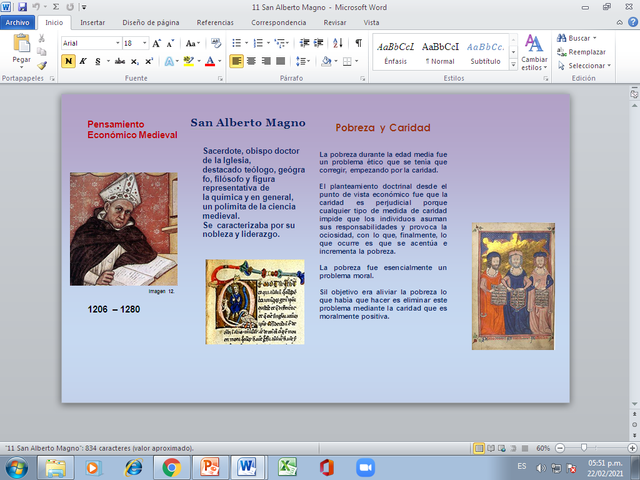Decrease paragraph indent
Viewport: 640px width, 480px height.
click(304, 43)
